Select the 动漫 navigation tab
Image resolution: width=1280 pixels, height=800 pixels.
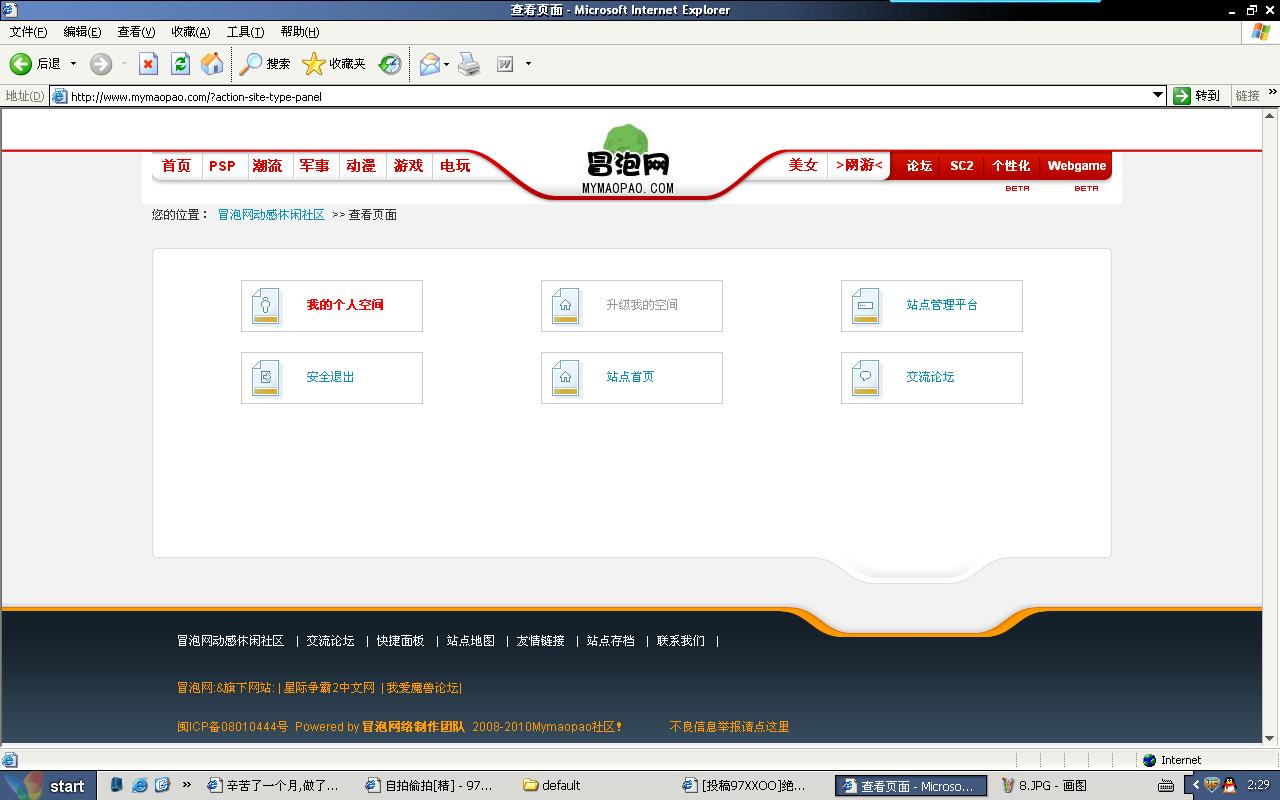pyautogui.click(x=361, y=166)
